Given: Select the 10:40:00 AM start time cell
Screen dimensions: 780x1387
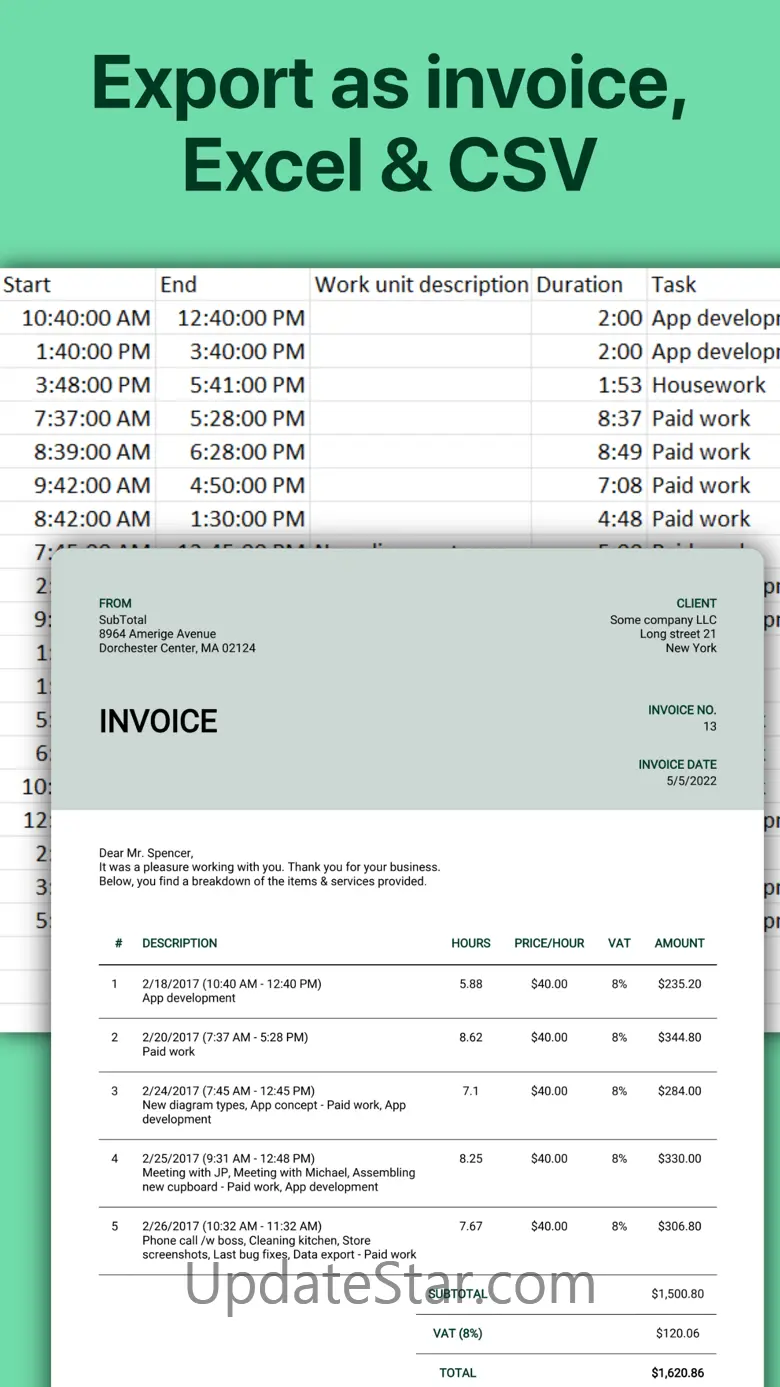Looking at the screenshot, I should [x=86, y=318].
